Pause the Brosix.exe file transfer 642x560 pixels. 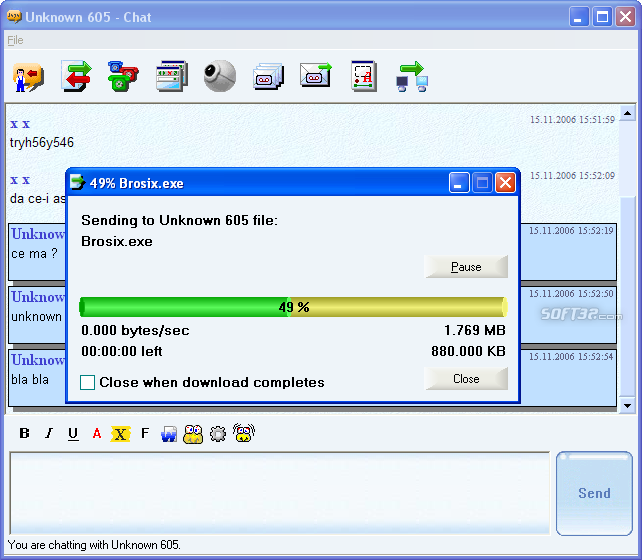pos(466,267)
